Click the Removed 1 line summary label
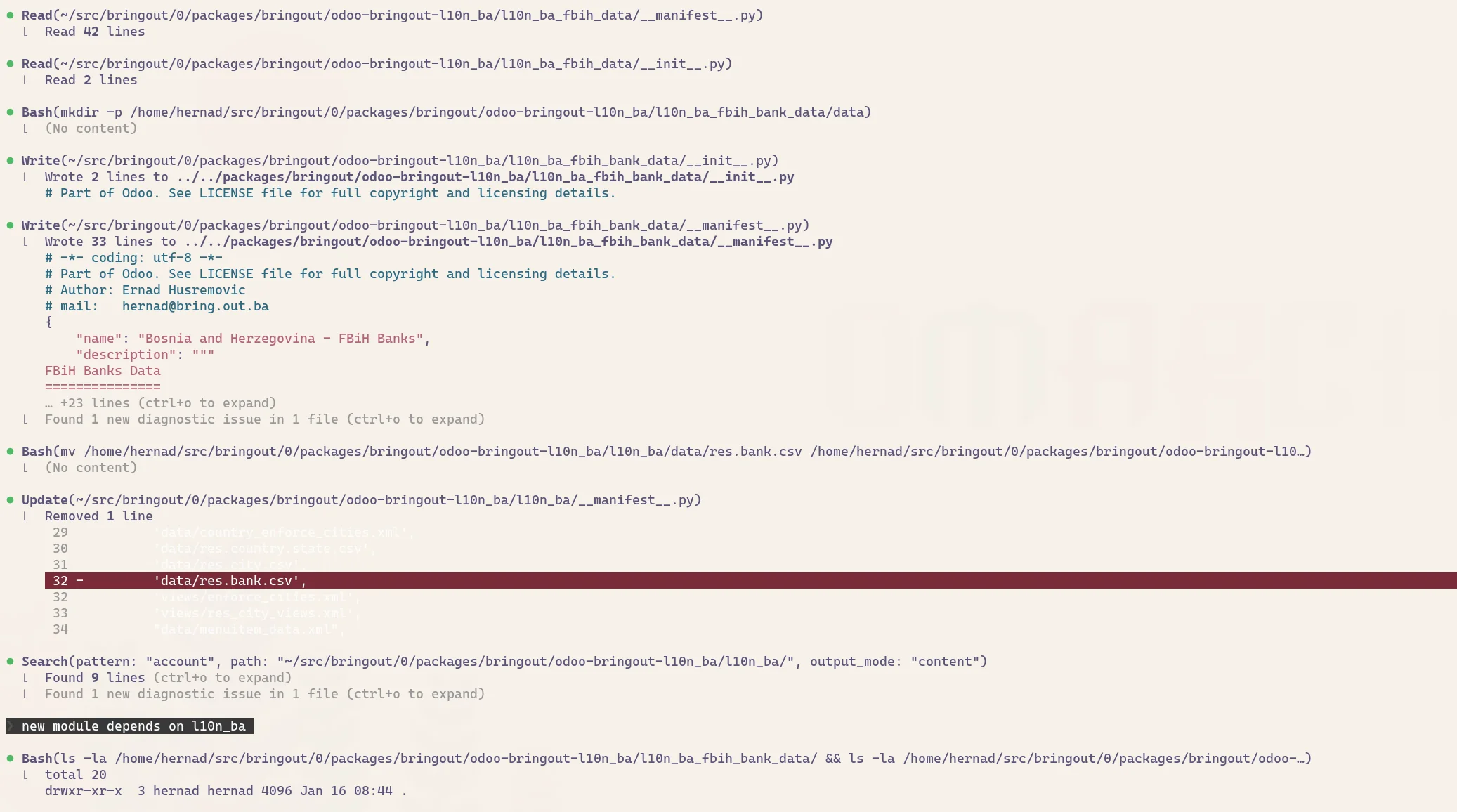 98,516
